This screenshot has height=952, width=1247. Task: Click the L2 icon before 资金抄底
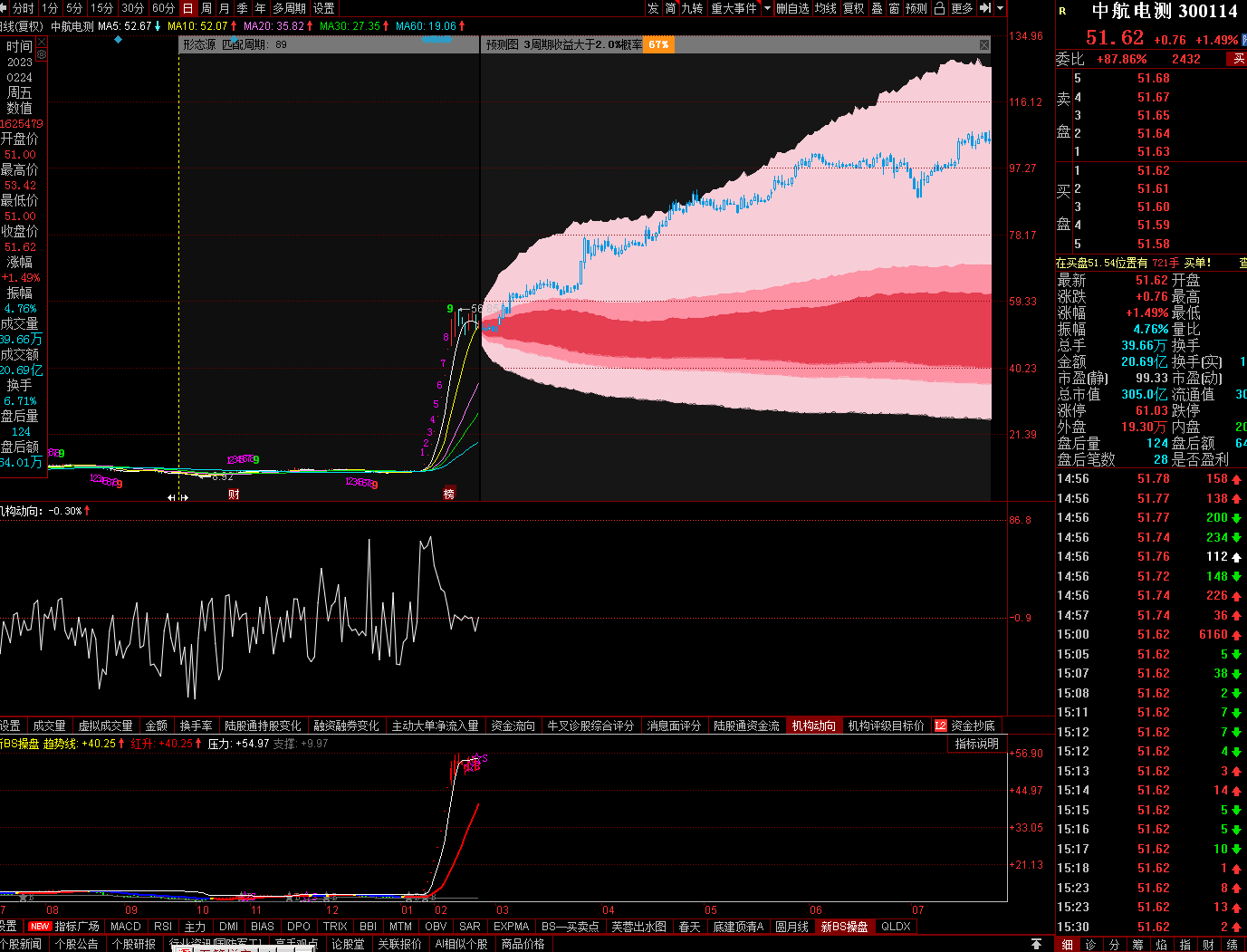[940, 726]
